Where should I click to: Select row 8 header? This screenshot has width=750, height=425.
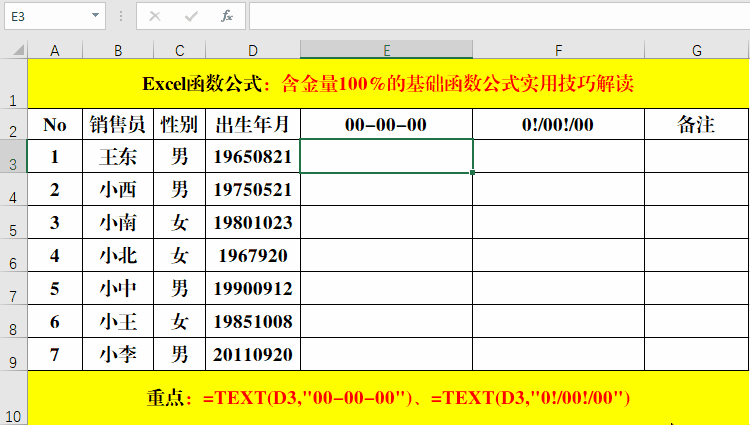pyautogui.click(x=13, y=321)
